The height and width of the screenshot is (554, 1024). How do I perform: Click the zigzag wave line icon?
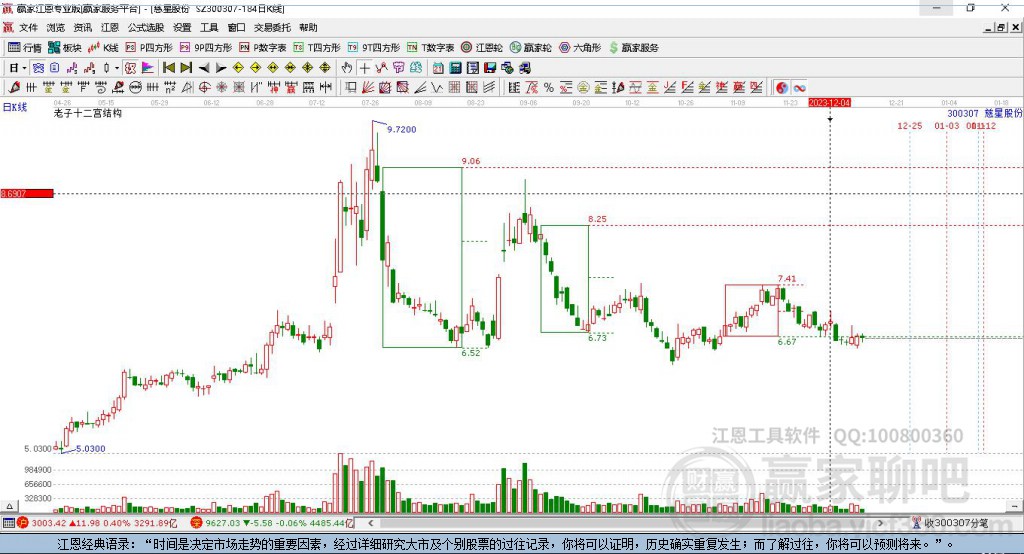click(x=437, y=88)
